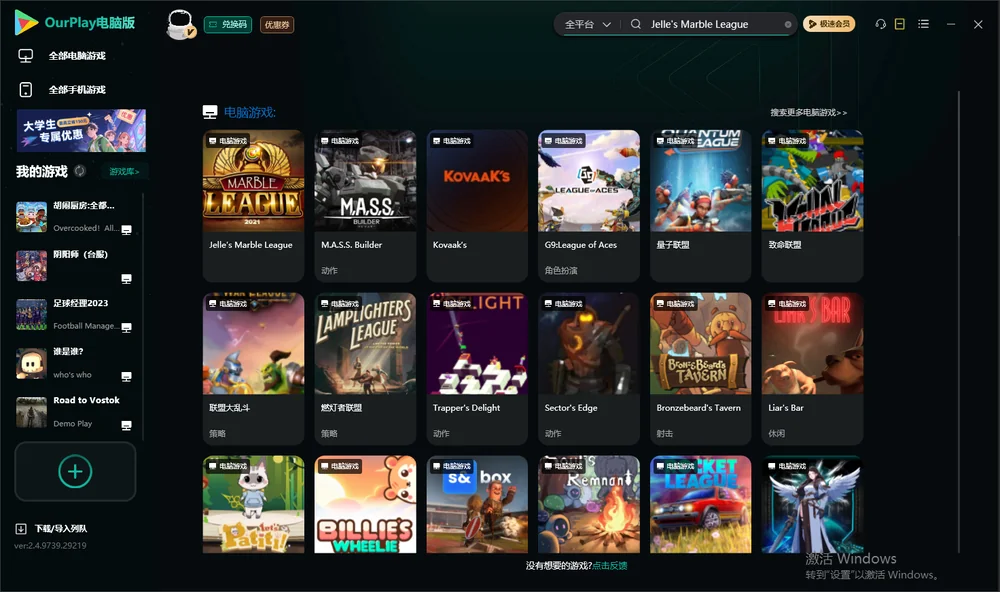Expand the 全平台 platform dropdown
The height and width of the screenshot is (592, 1000).
coord(587,24)
